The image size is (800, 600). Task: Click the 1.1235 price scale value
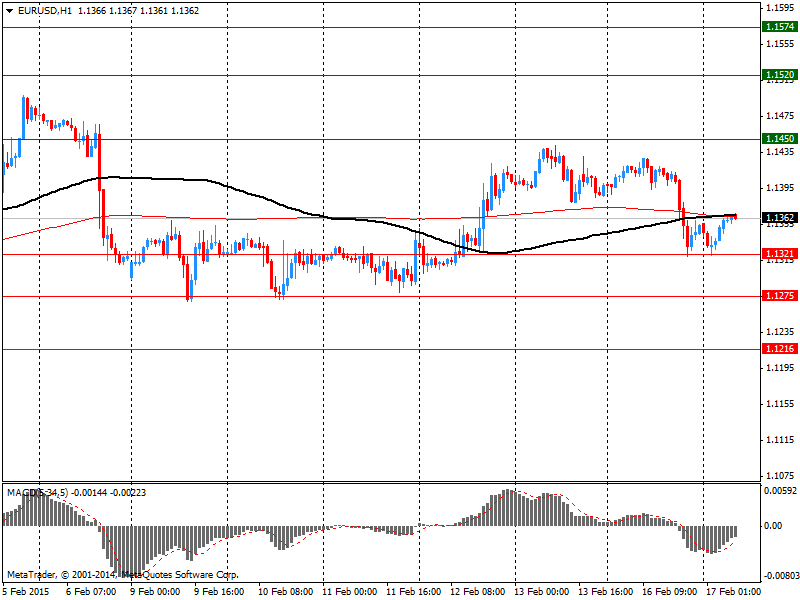coord(781,332)
